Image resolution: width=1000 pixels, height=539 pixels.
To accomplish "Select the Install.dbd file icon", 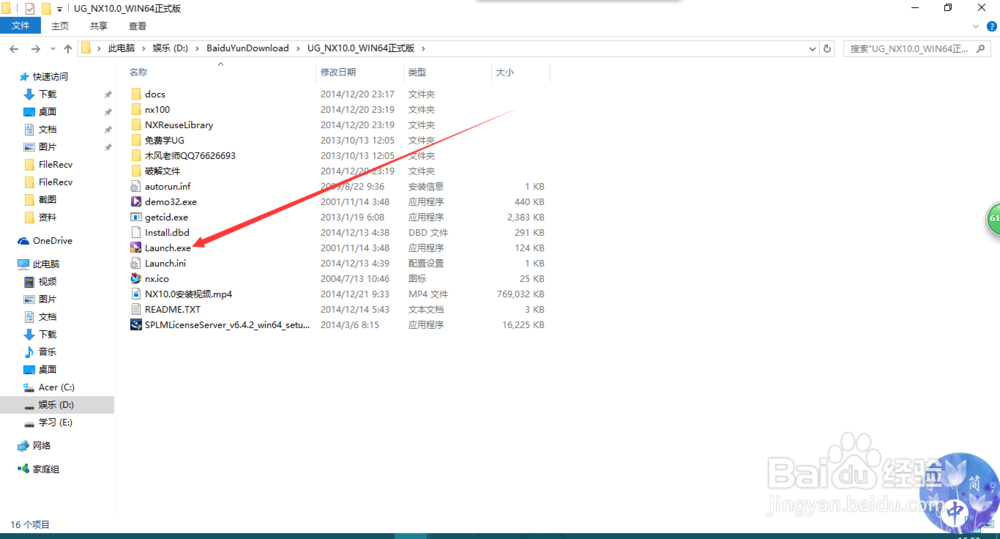I will pyautogui.click(x=136, y=232).
